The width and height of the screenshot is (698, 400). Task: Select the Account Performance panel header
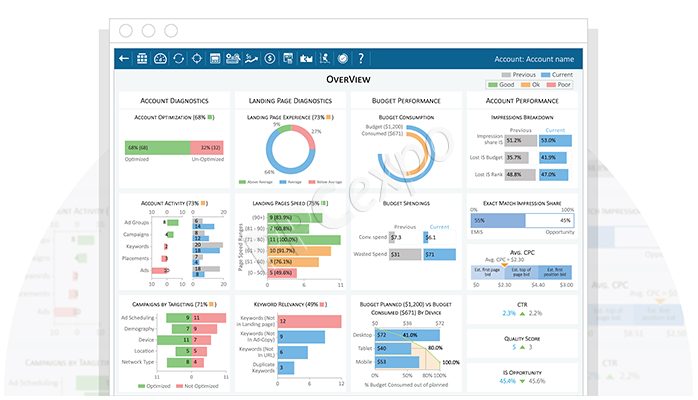[x=522, y=101]
